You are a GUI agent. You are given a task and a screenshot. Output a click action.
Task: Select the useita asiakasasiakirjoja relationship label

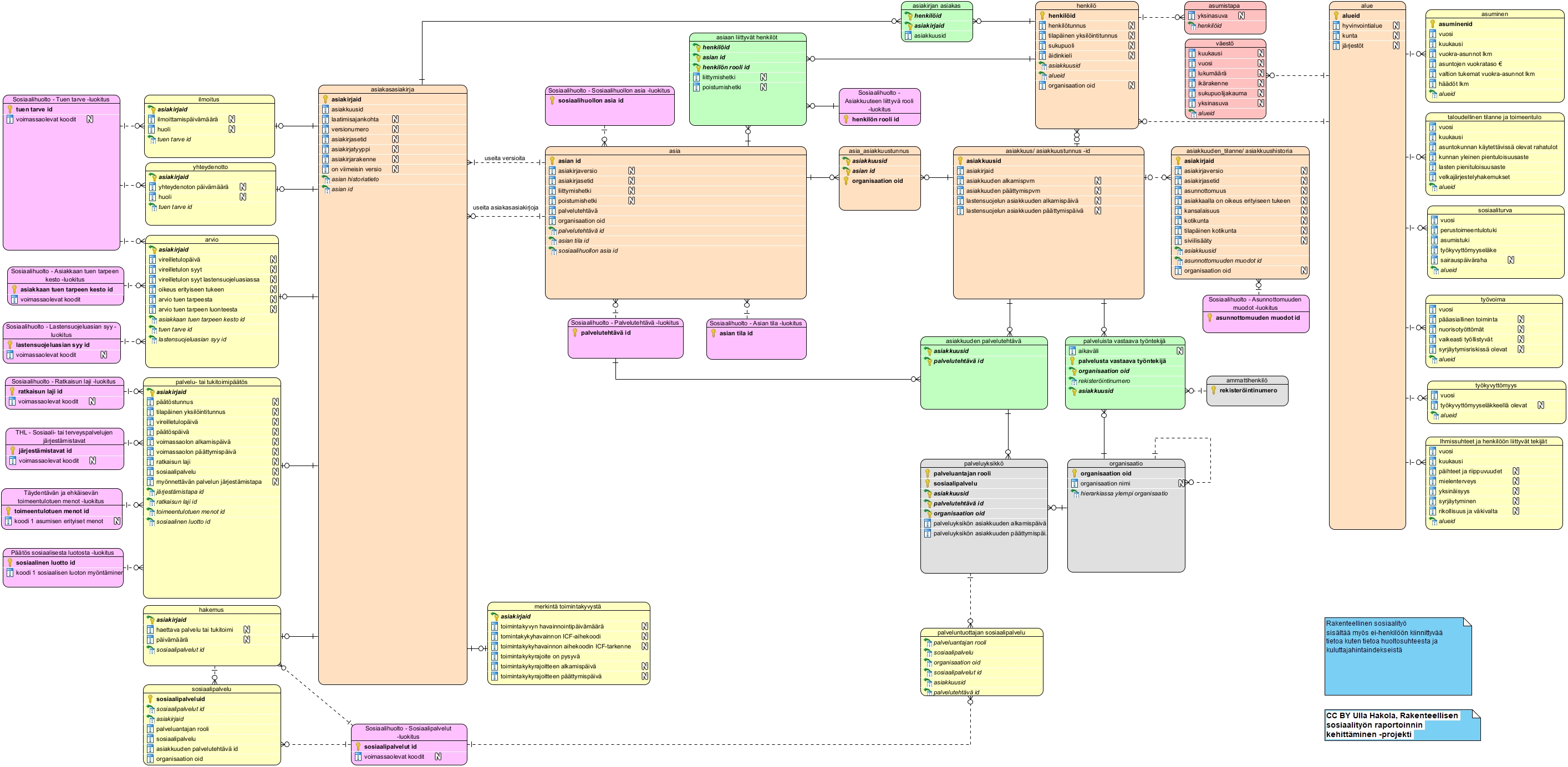coord(505,207)
